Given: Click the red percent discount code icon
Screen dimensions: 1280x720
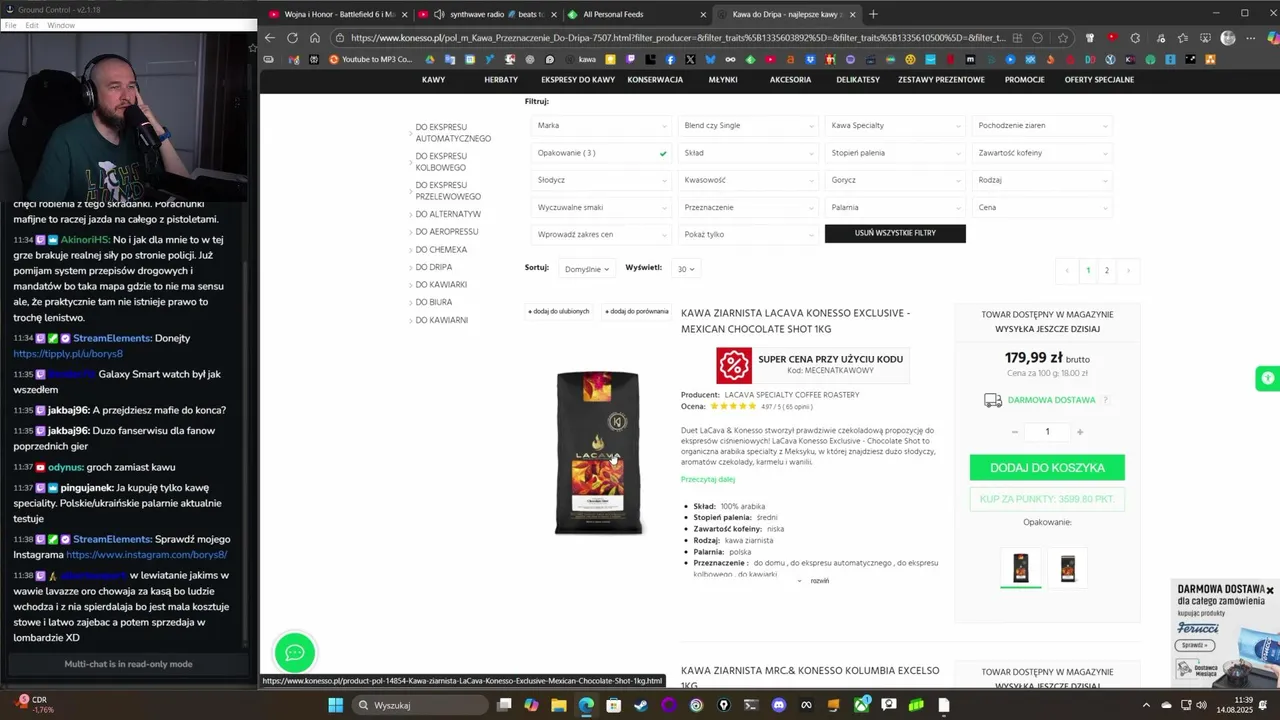Looking at the screenshot, I should pos(734,365).
